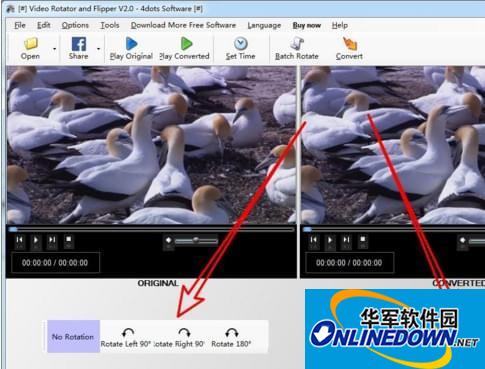485x369 pixels.
Task: Open the Options menu
Action: [75, 25]
